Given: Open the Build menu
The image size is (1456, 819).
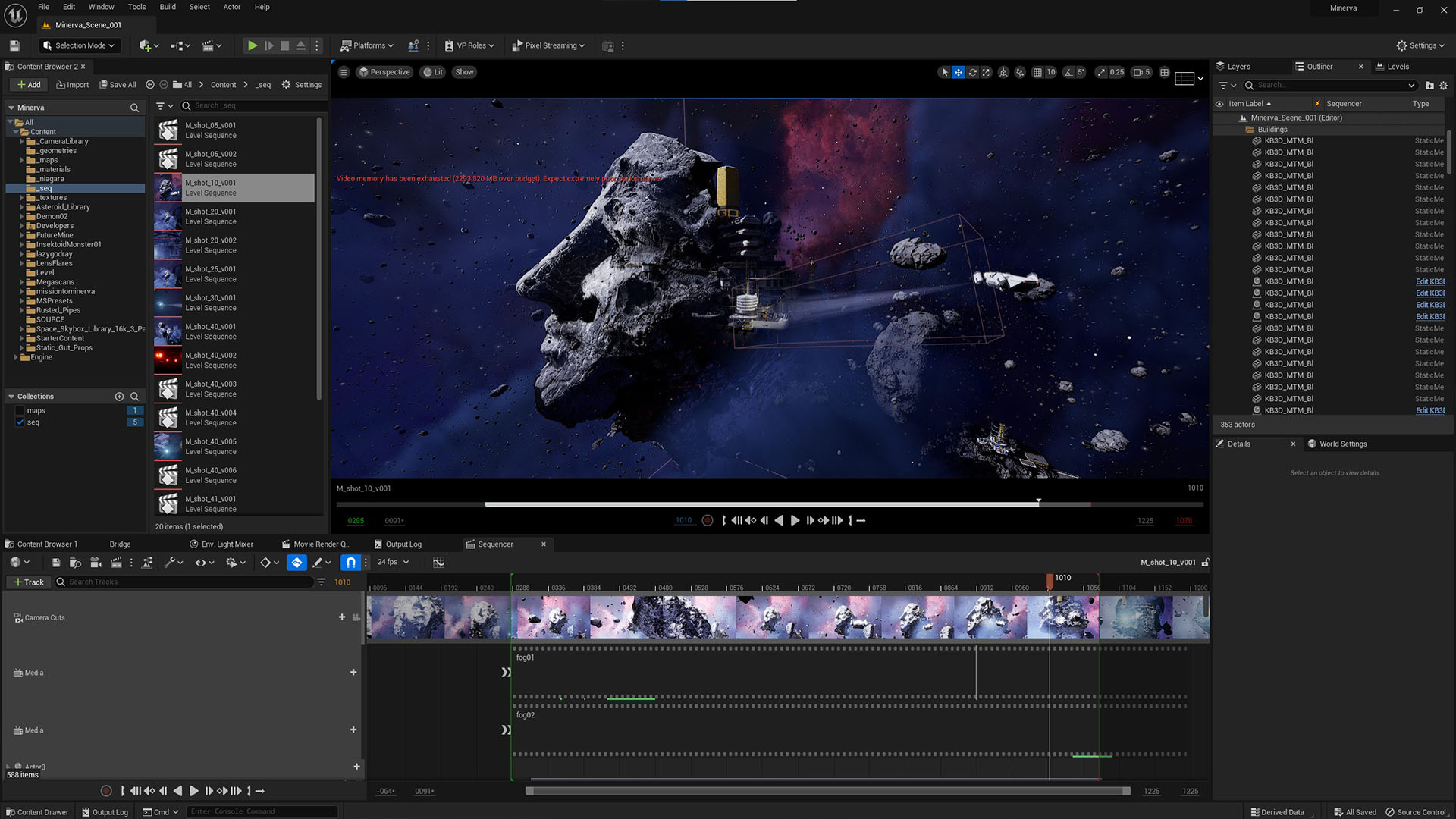Looking at the screenshot, I should [x=168, y=7].
